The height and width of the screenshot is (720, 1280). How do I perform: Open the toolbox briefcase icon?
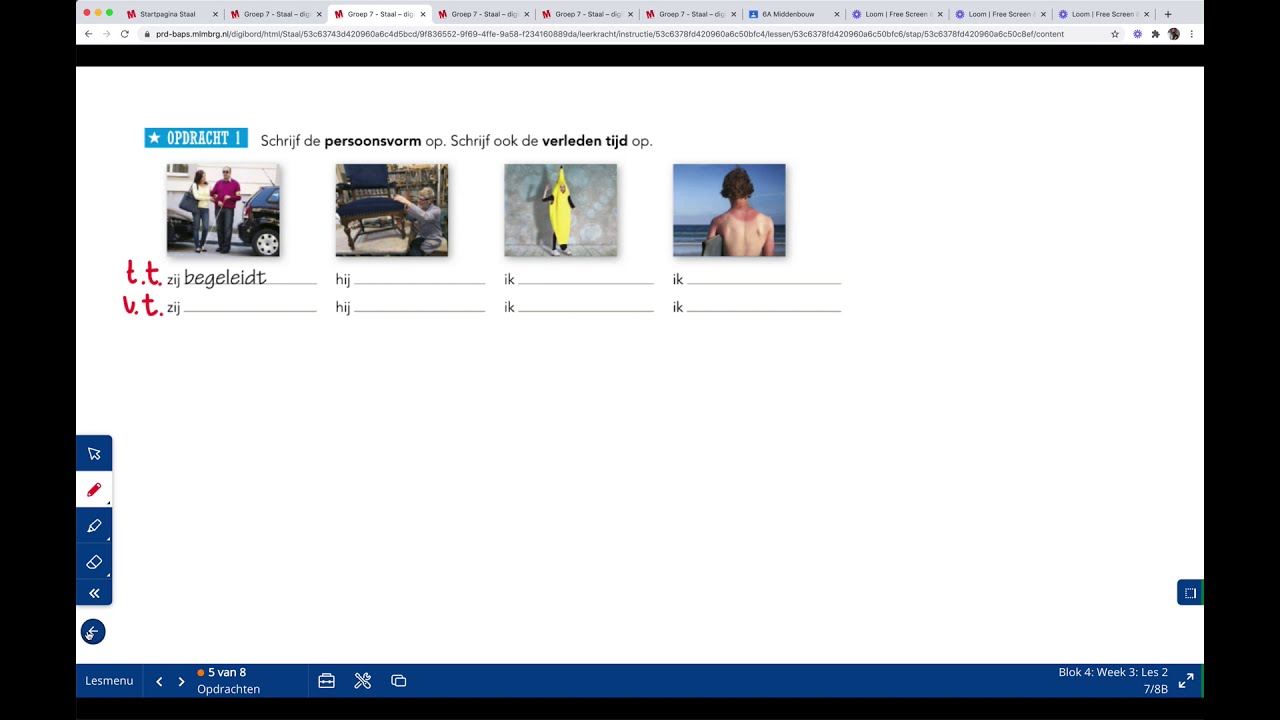pyautogui.click(x=326, y=681)
